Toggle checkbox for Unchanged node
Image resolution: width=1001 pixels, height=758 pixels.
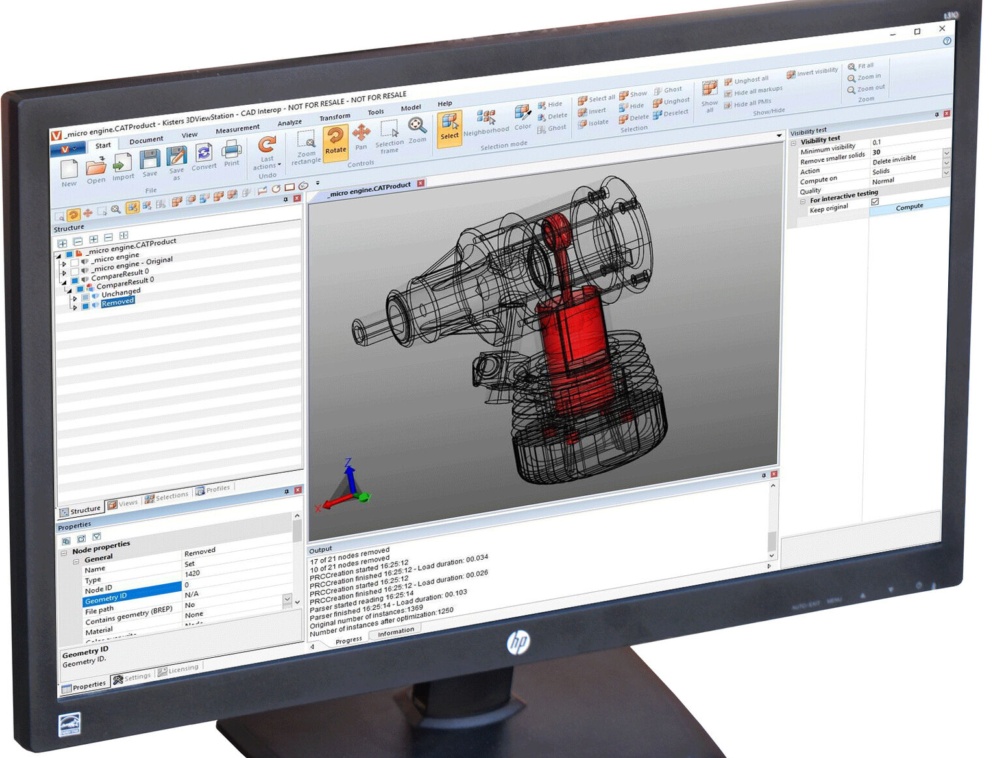pyautogui.click(x=86, y=298)
